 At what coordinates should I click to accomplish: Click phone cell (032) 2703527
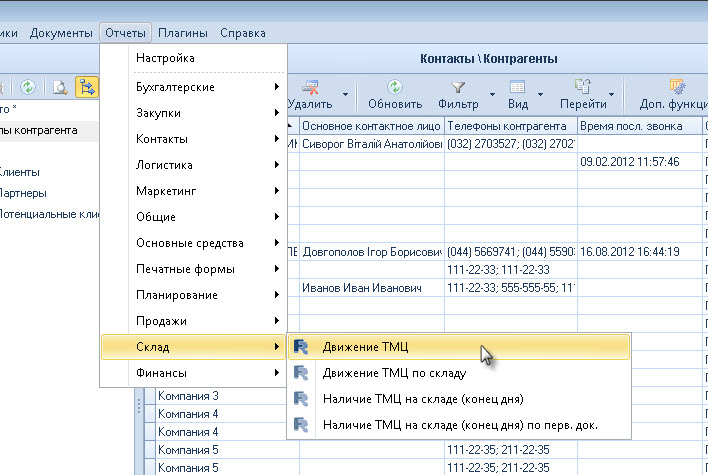tap(511, 144)
